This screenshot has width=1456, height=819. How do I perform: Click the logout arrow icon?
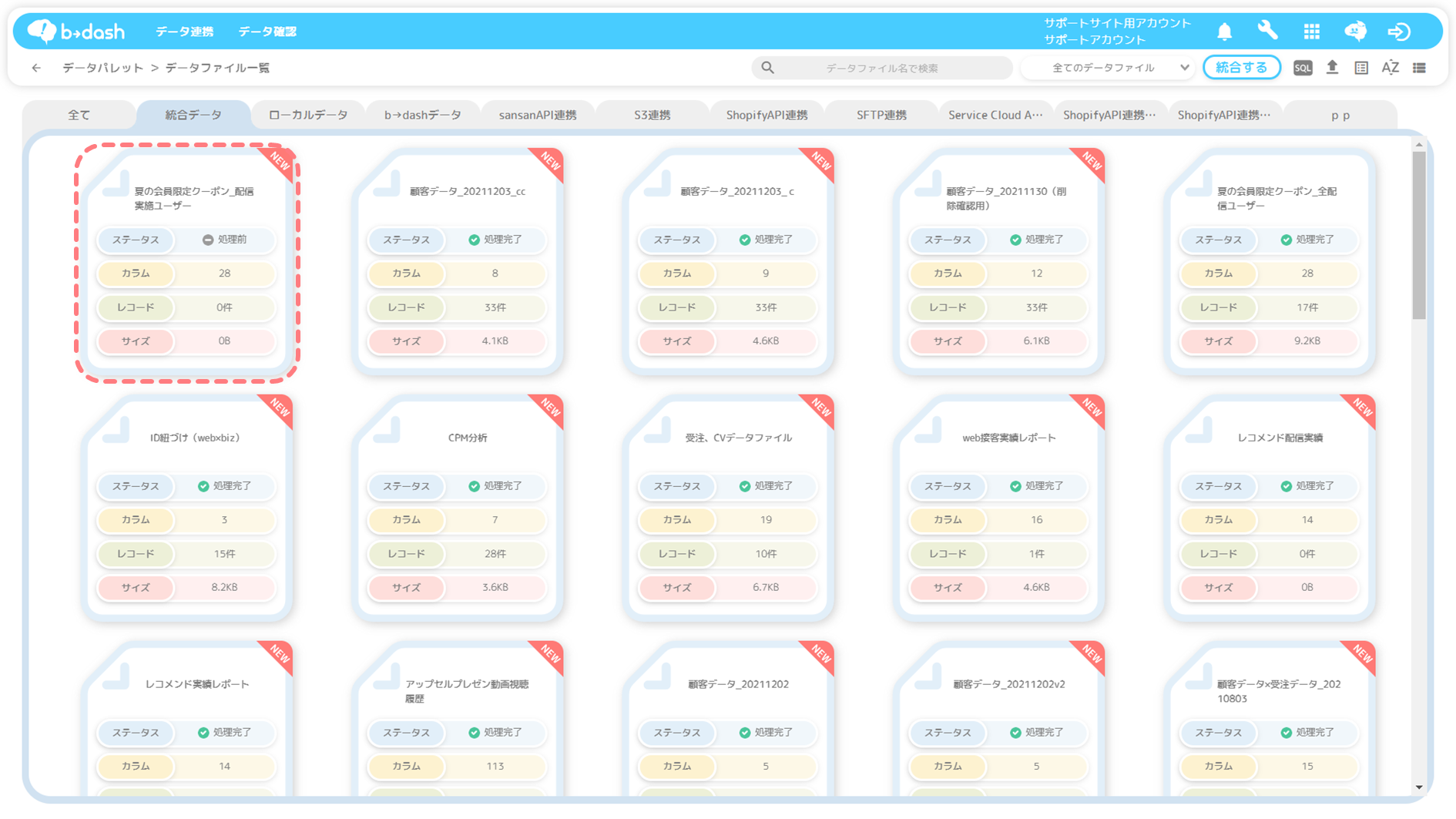(x=1399, y=31)
